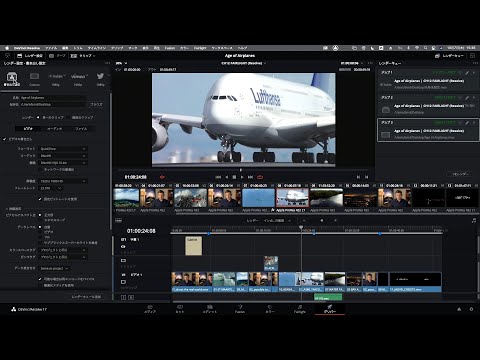The height and width of the screenshot is (360, 480).
Task: Click the play reverse button
Action: [x=227, y=177]
